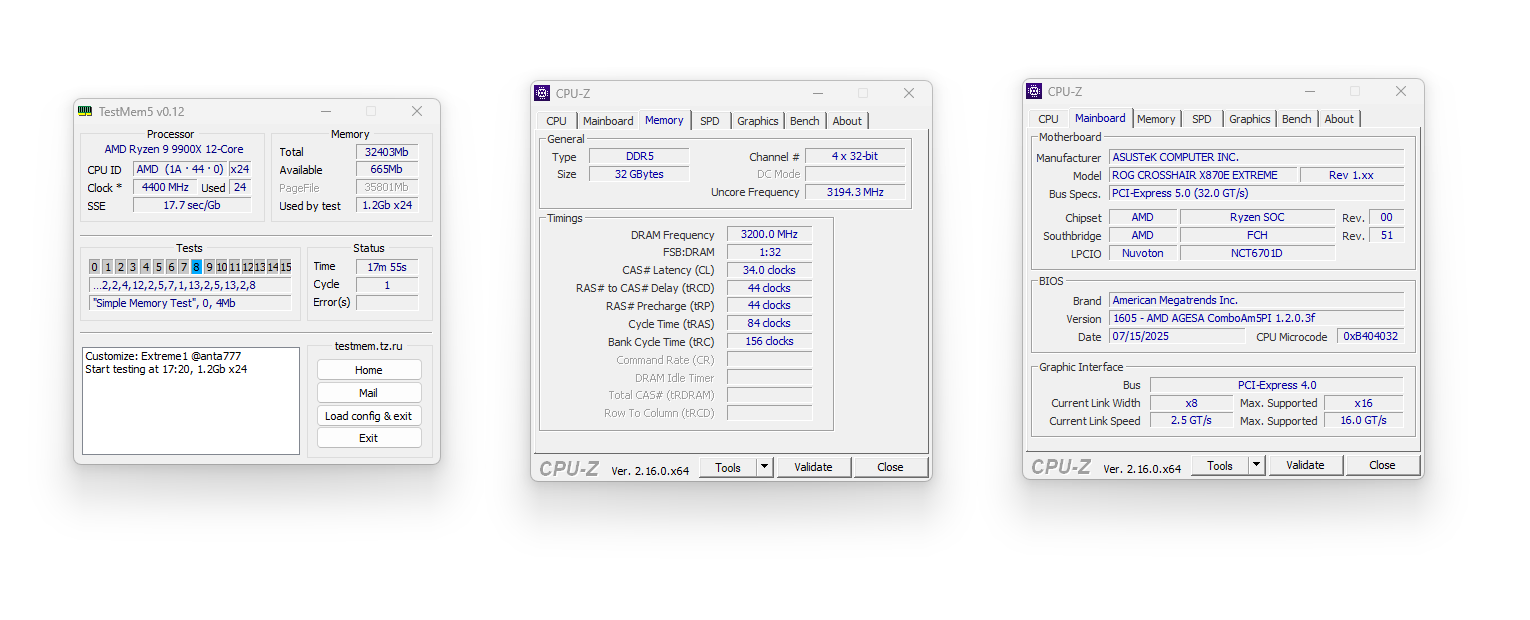The width and height of the screenshot is (1530, 620).
Task: Click the BIOS Version field starting with "1605"
Action: (1256, 318)
